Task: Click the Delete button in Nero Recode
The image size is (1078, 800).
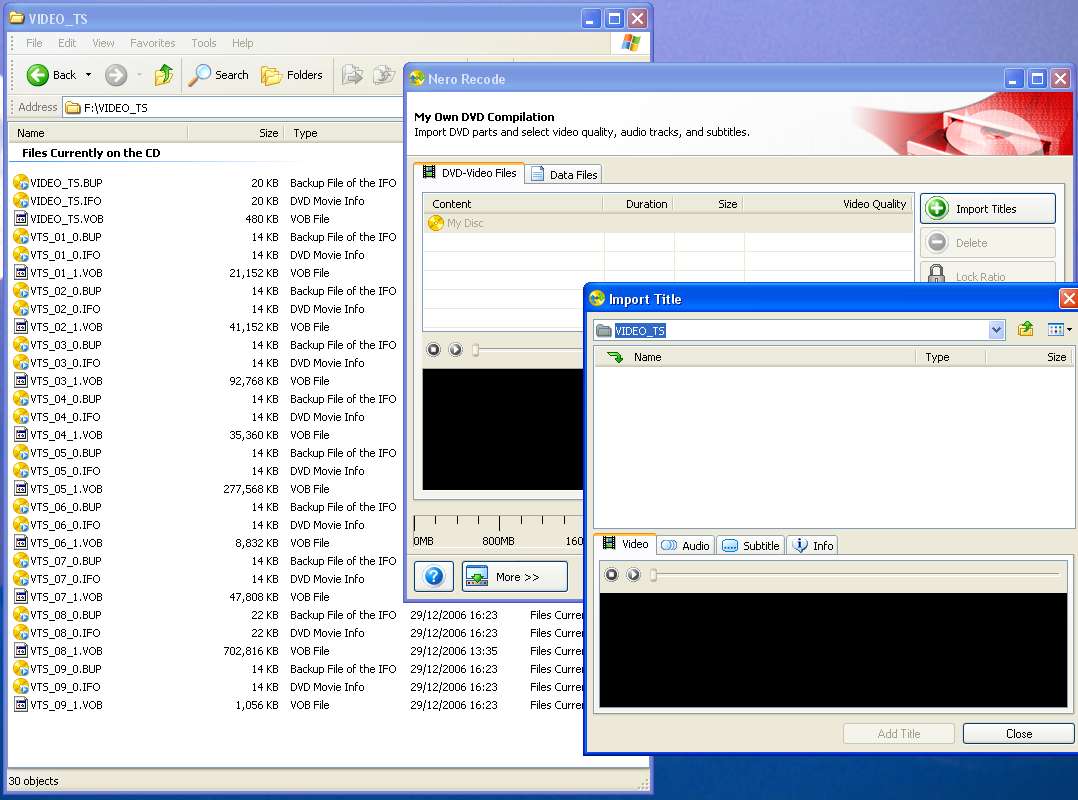Action: [987, 243]
